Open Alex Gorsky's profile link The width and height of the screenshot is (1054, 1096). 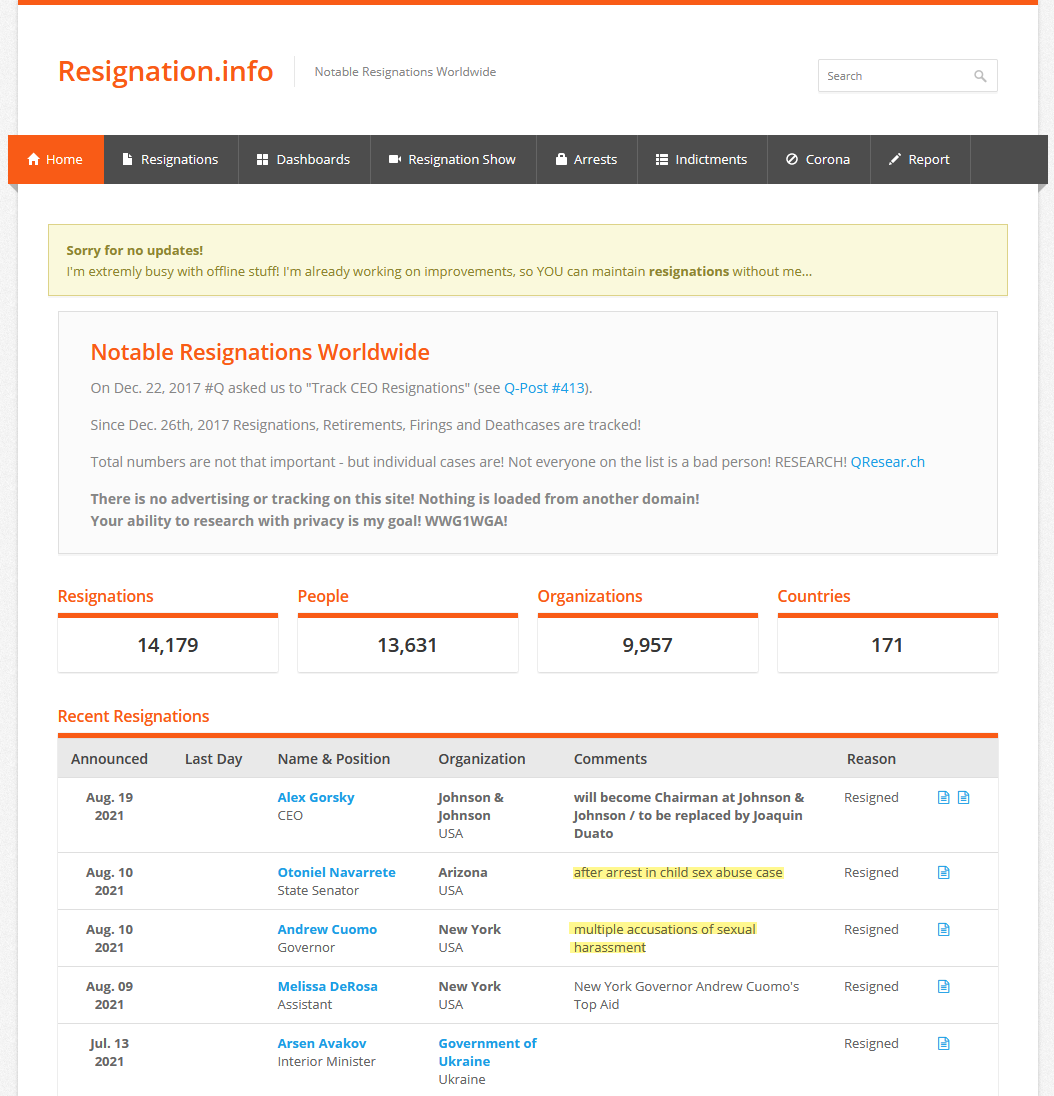(316, 798)
